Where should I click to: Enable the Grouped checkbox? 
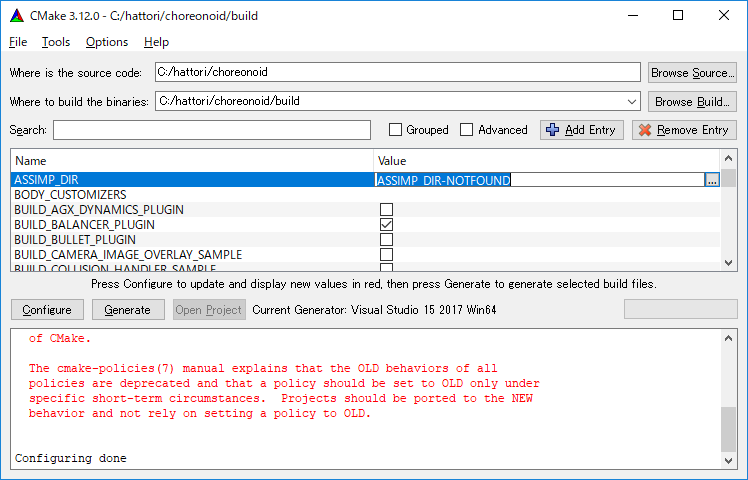[x=396, y=130]
